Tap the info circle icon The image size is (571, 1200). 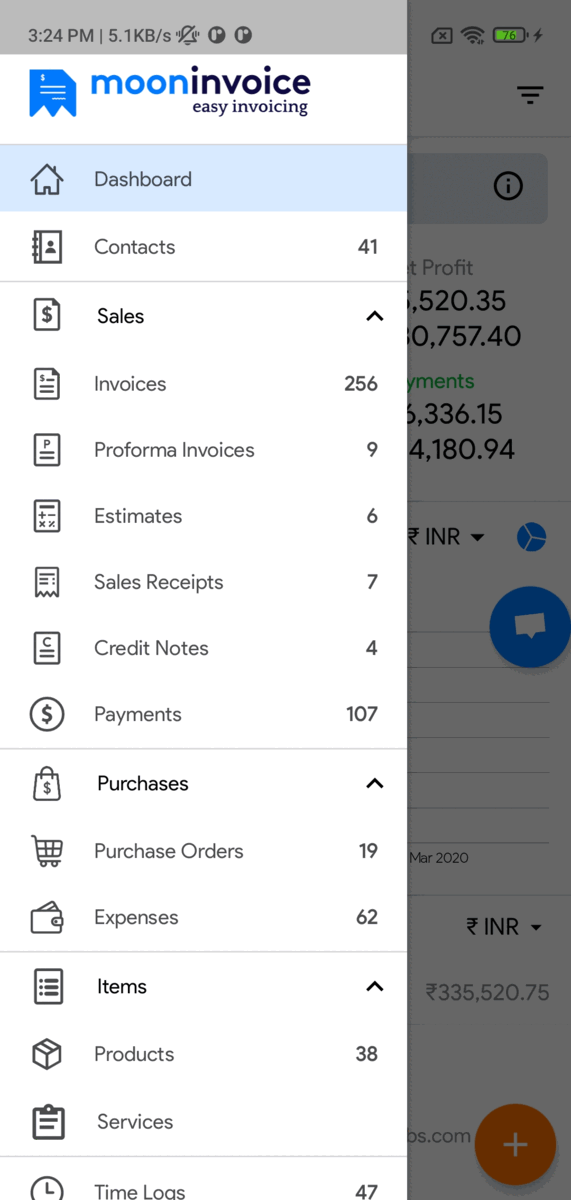508,186
